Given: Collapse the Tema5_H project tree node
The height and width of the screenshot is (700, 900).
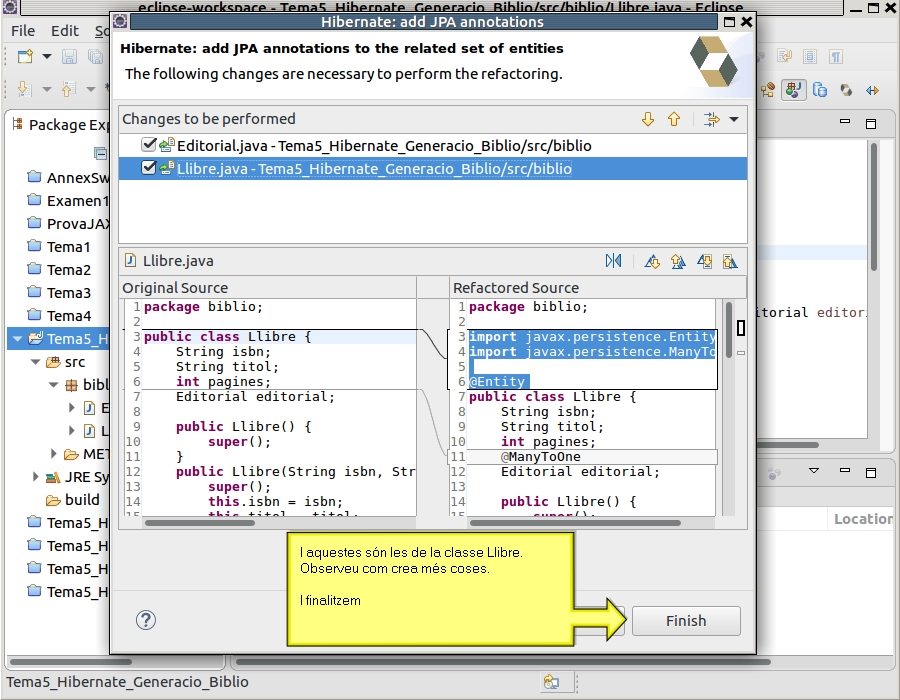Looking at the screenshot, I should coord(17,339).
